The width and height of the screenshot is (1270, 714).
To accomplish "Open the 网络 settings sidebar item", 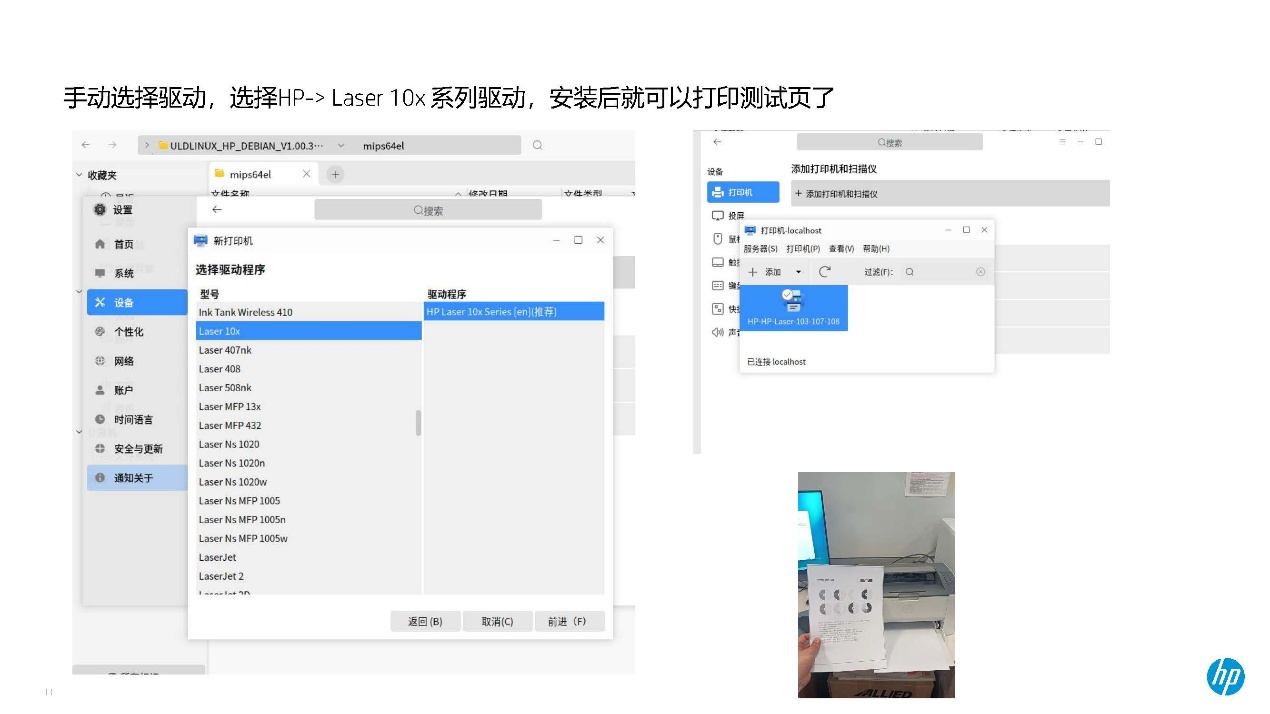I will pos(123,361).
